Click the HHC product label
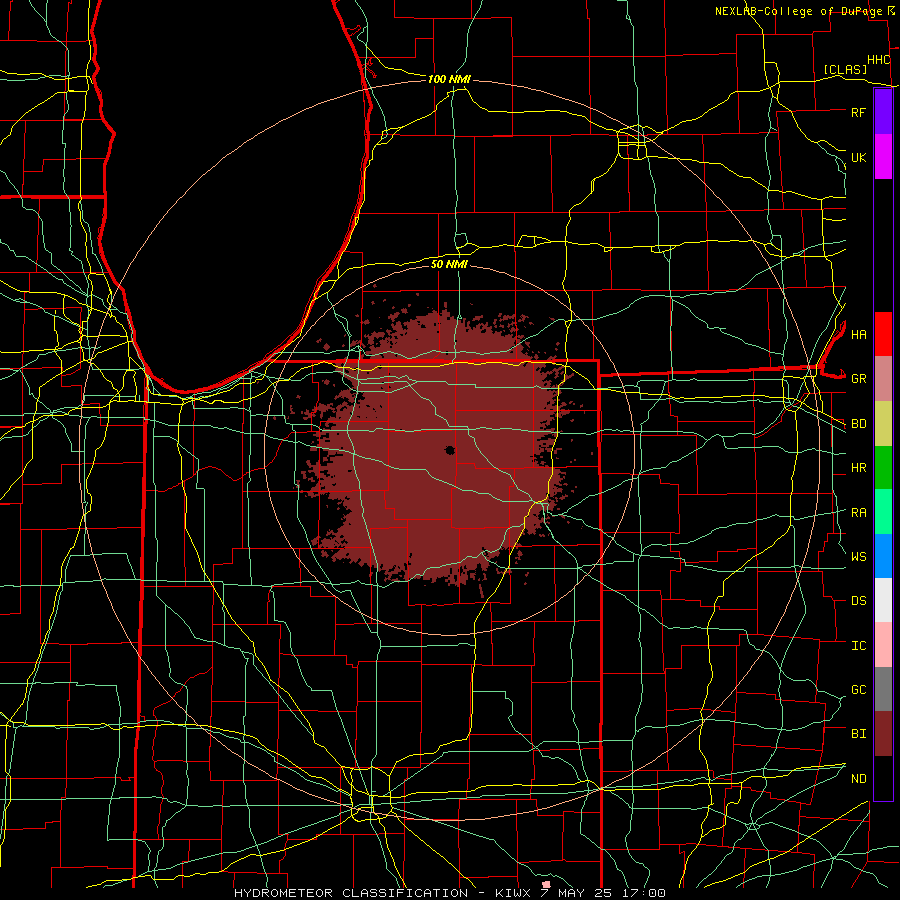This screenshot has height=900, width=900. coord(878,60)
